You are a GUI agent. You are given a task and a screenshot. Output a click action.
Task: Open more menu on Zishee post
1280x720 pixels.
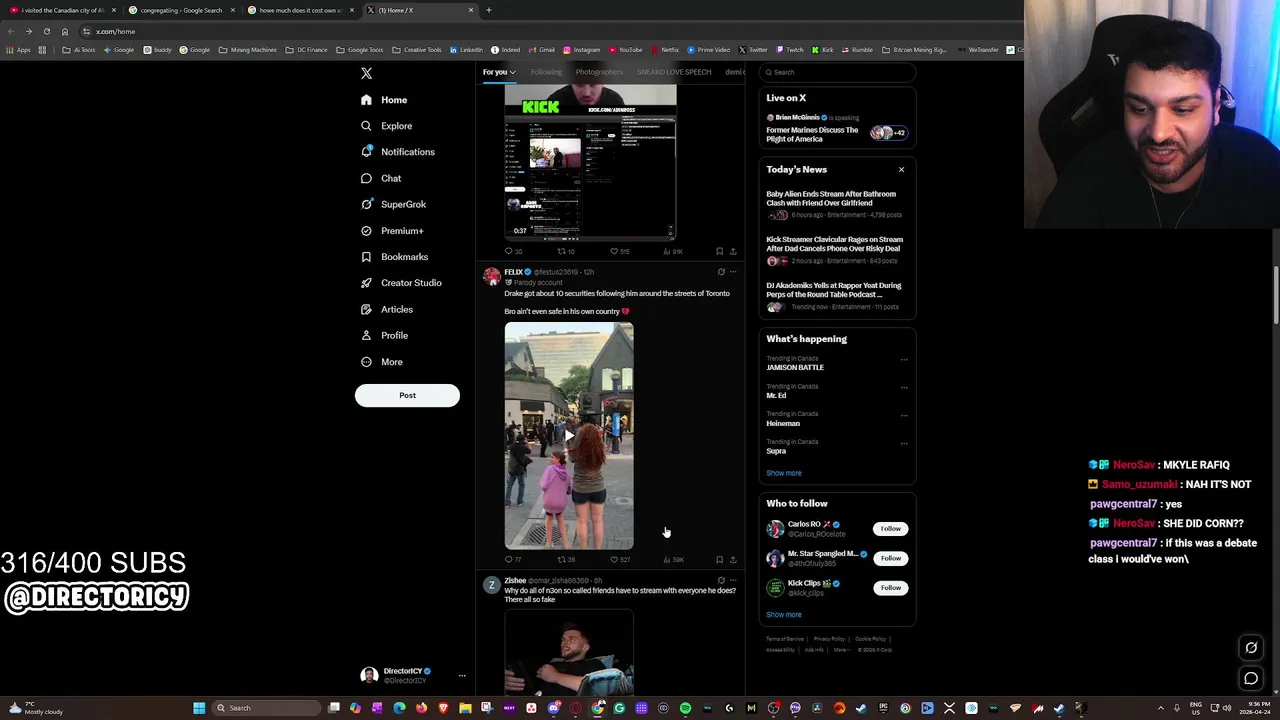click(x=733, y=580)
